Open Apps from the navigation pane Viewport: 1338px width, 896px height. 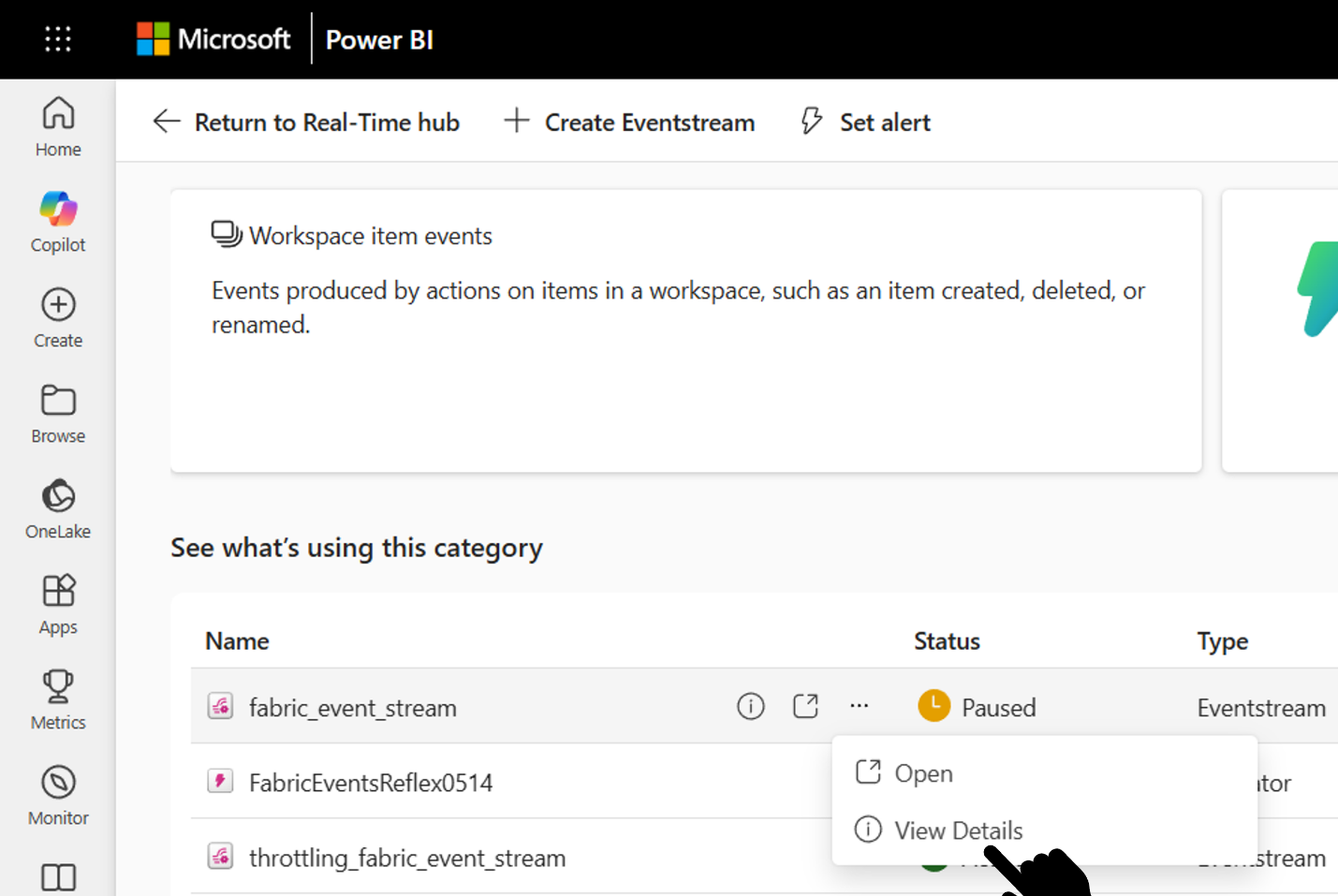tap(57, 604)
